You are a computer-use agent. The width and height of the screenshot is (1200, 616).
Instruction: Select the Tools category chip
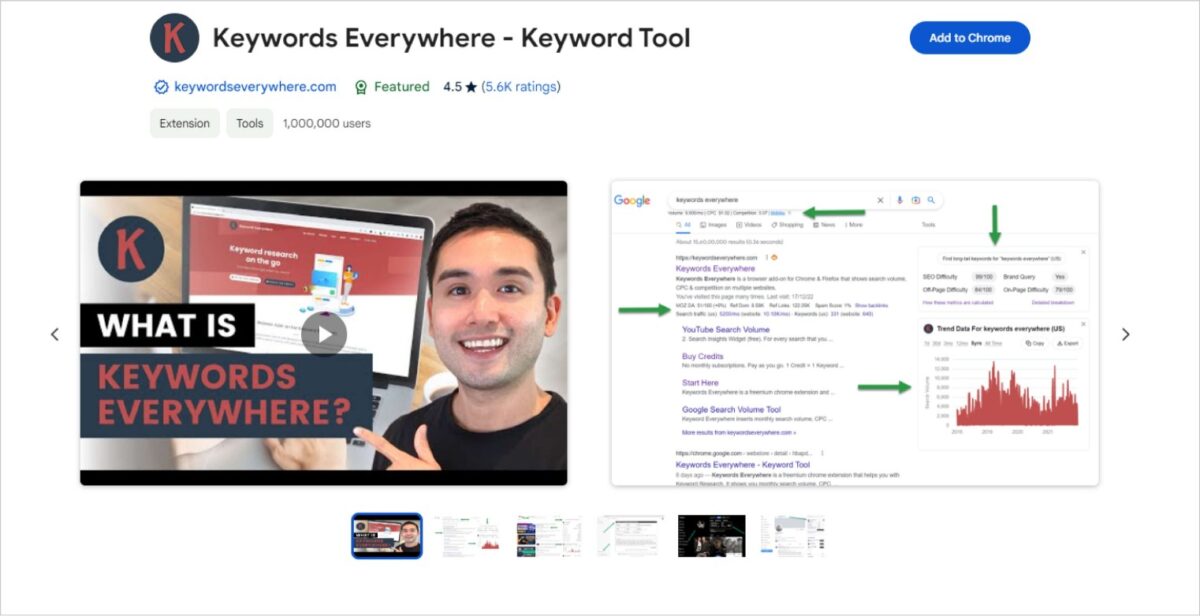click(250, 123)
